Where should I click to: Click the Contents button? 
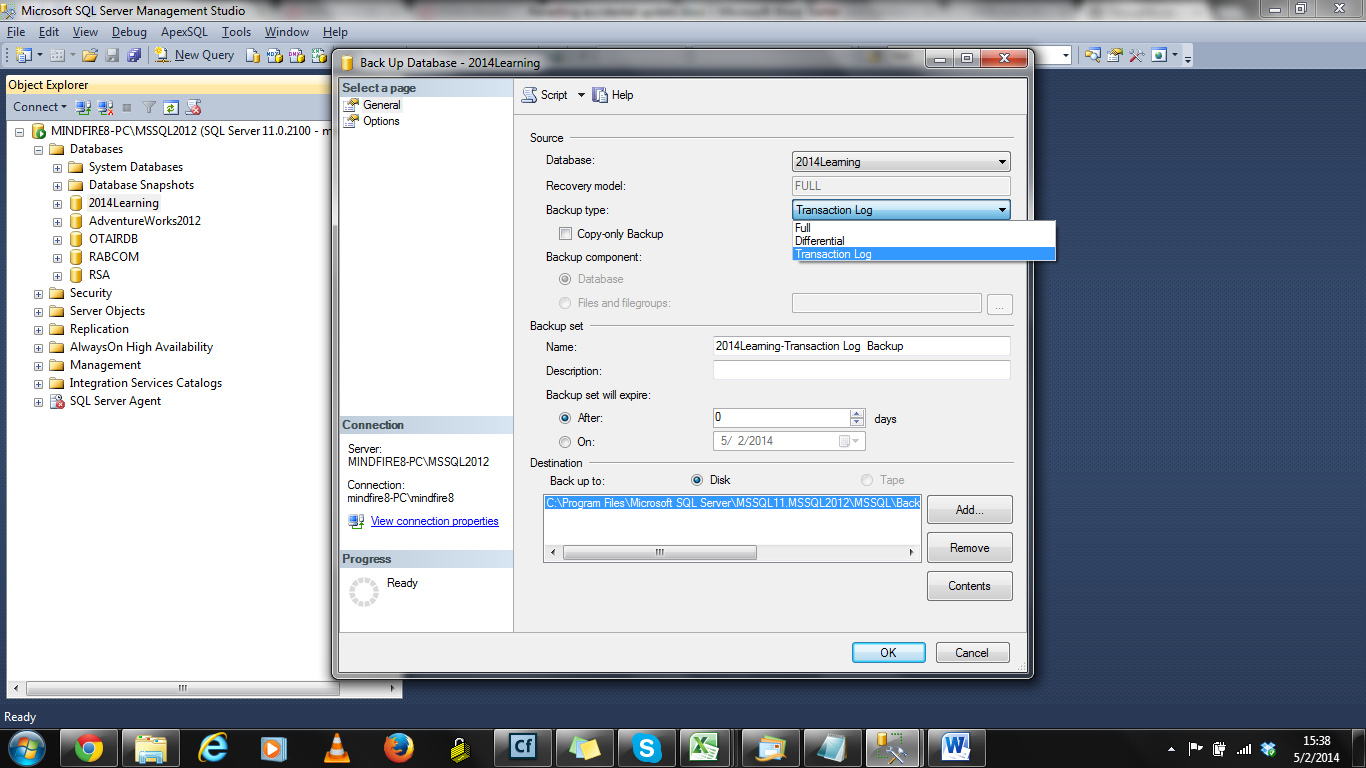tap(969, 586)
